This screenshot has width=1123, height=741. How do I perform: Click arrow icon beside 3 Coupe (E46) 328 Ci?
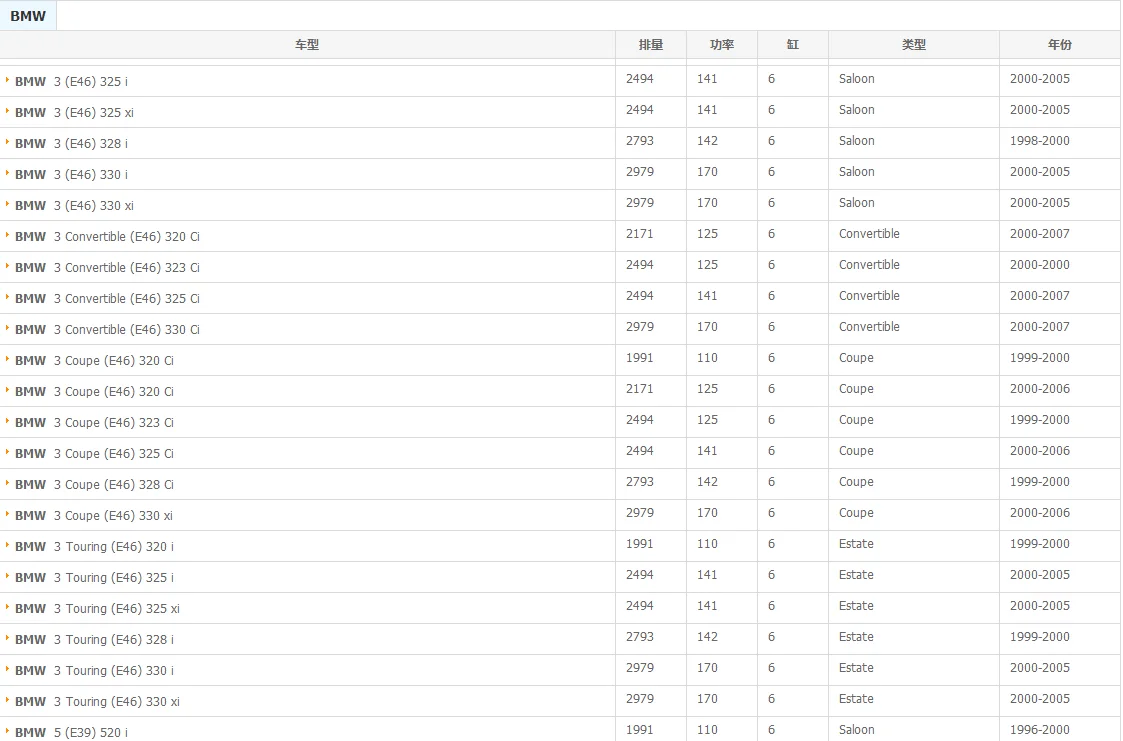7,483
